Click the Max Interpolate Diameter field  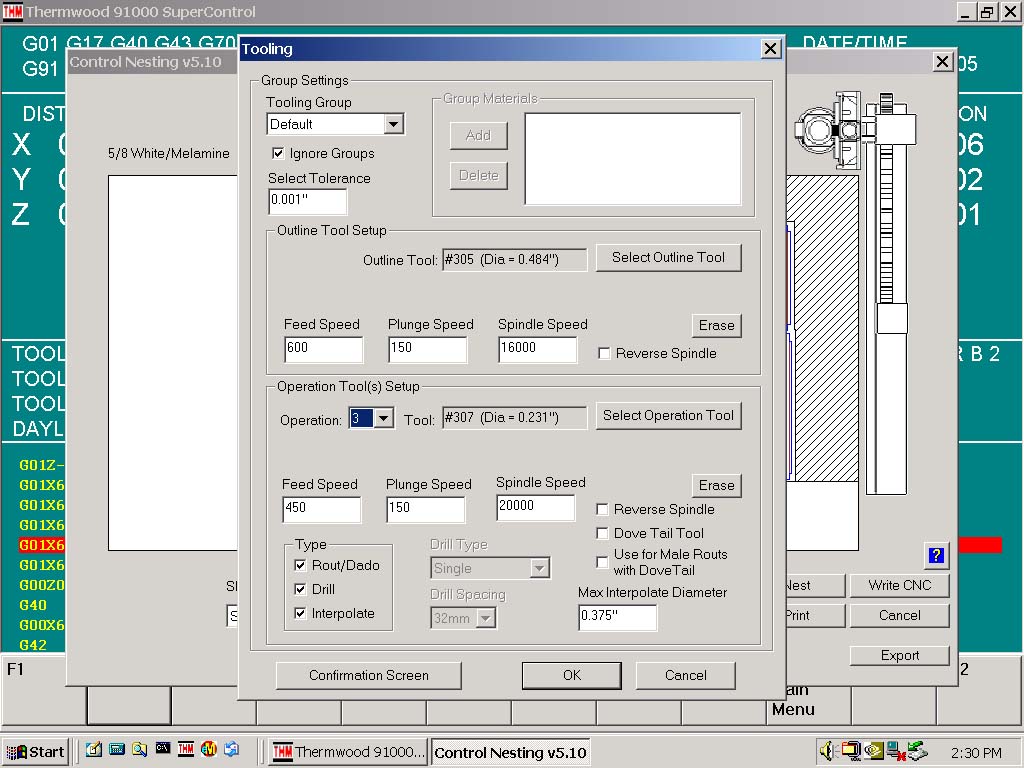point(617,617)
